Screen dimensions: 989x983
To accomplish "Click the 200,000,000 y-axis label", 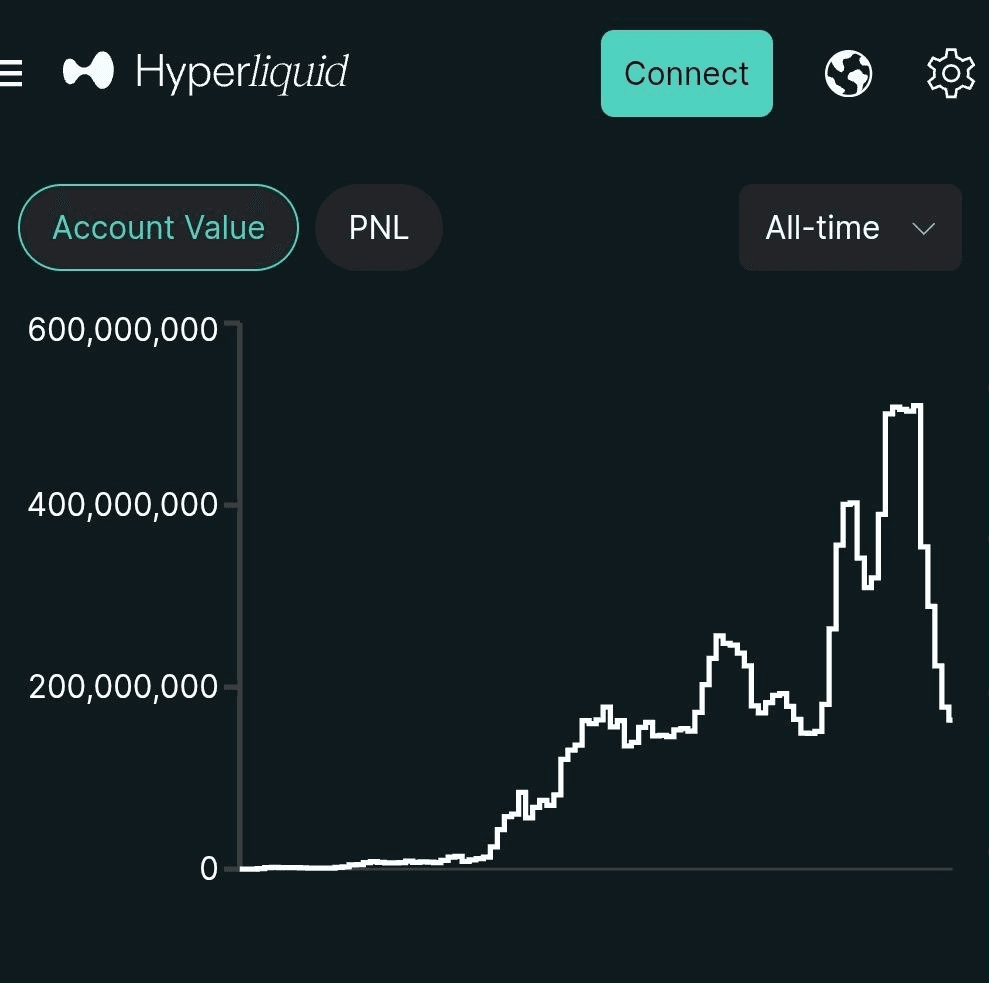I will pyautogui.click(x=122, y=687).
